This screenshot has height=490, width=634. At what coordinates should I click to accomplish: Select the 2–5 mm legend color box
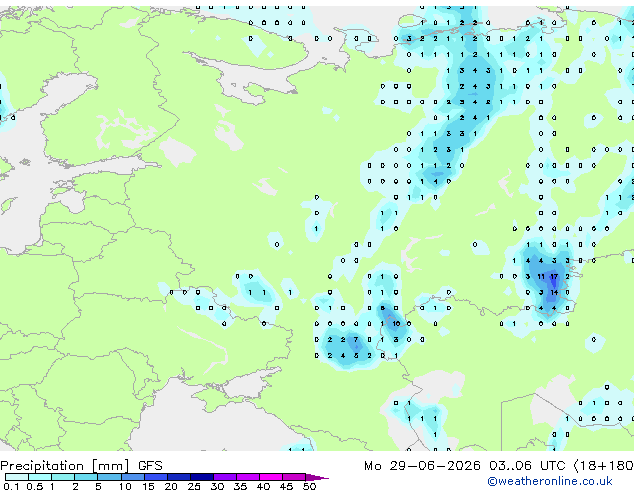coord(87,477)
